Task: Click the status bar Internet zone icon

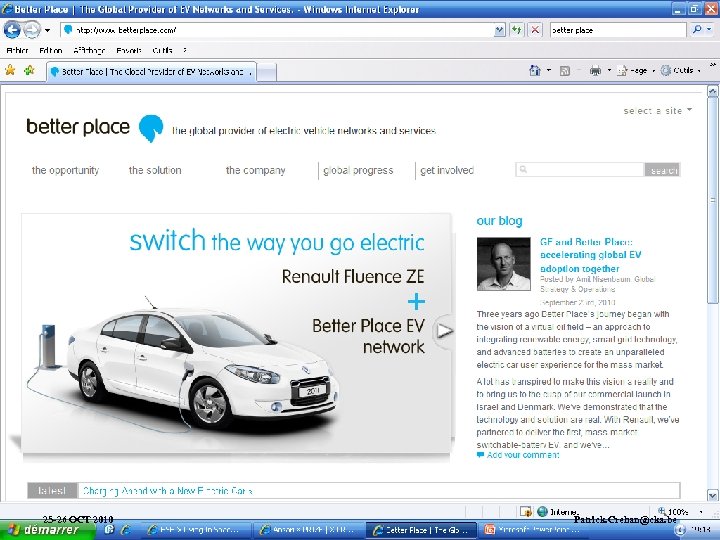Action: tap(542, 511)
